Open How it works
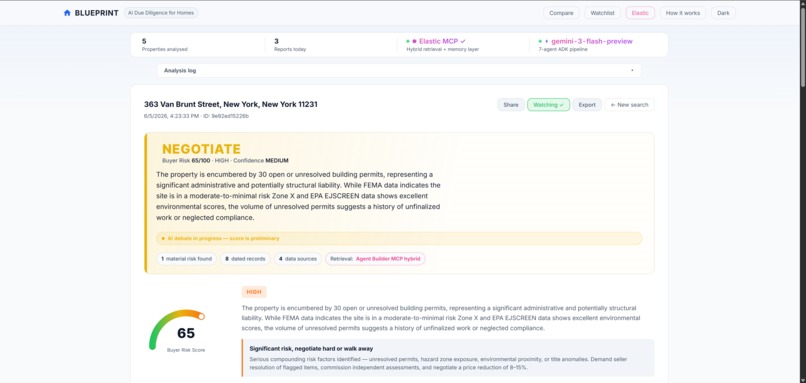Screen dimensions: 806x383 pos(683,13)
